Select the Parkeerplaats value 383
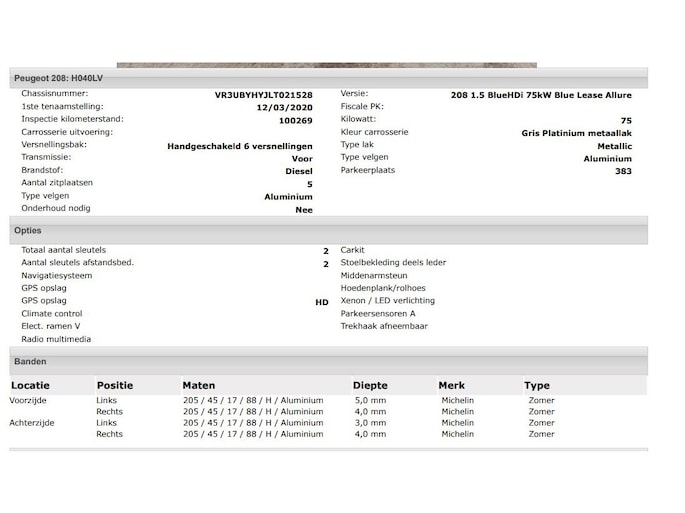This screenshot has height=513, width=685. (x=623, y=171)
